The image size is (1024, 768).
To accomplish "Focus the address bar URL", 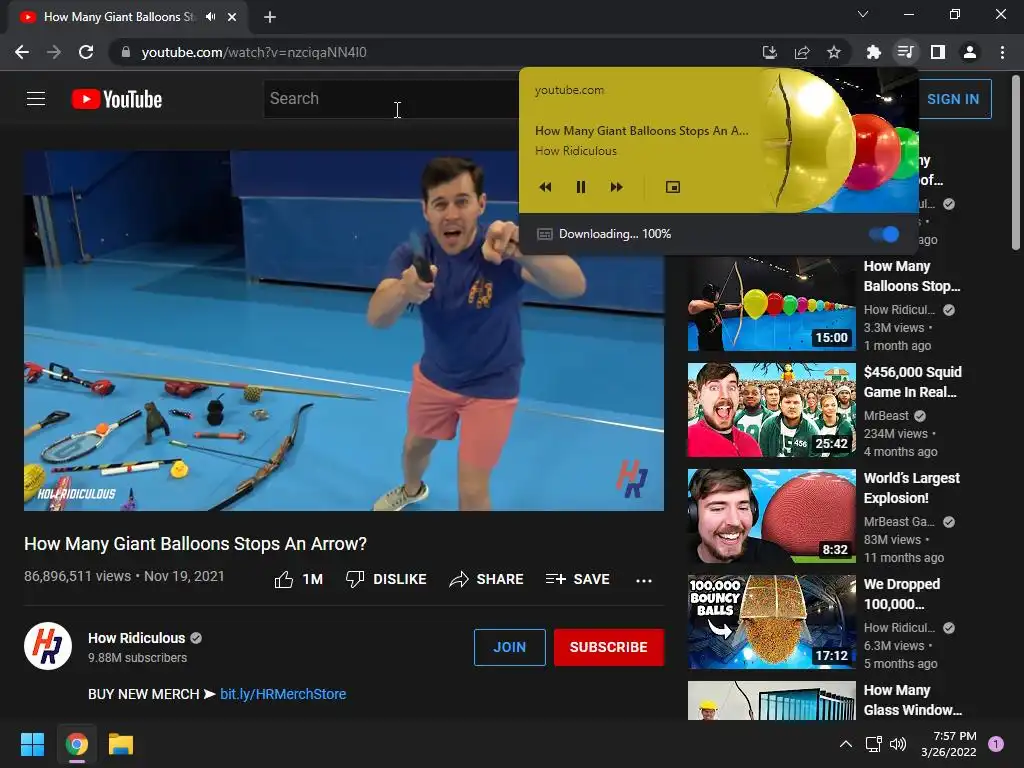I will point(254,52).
